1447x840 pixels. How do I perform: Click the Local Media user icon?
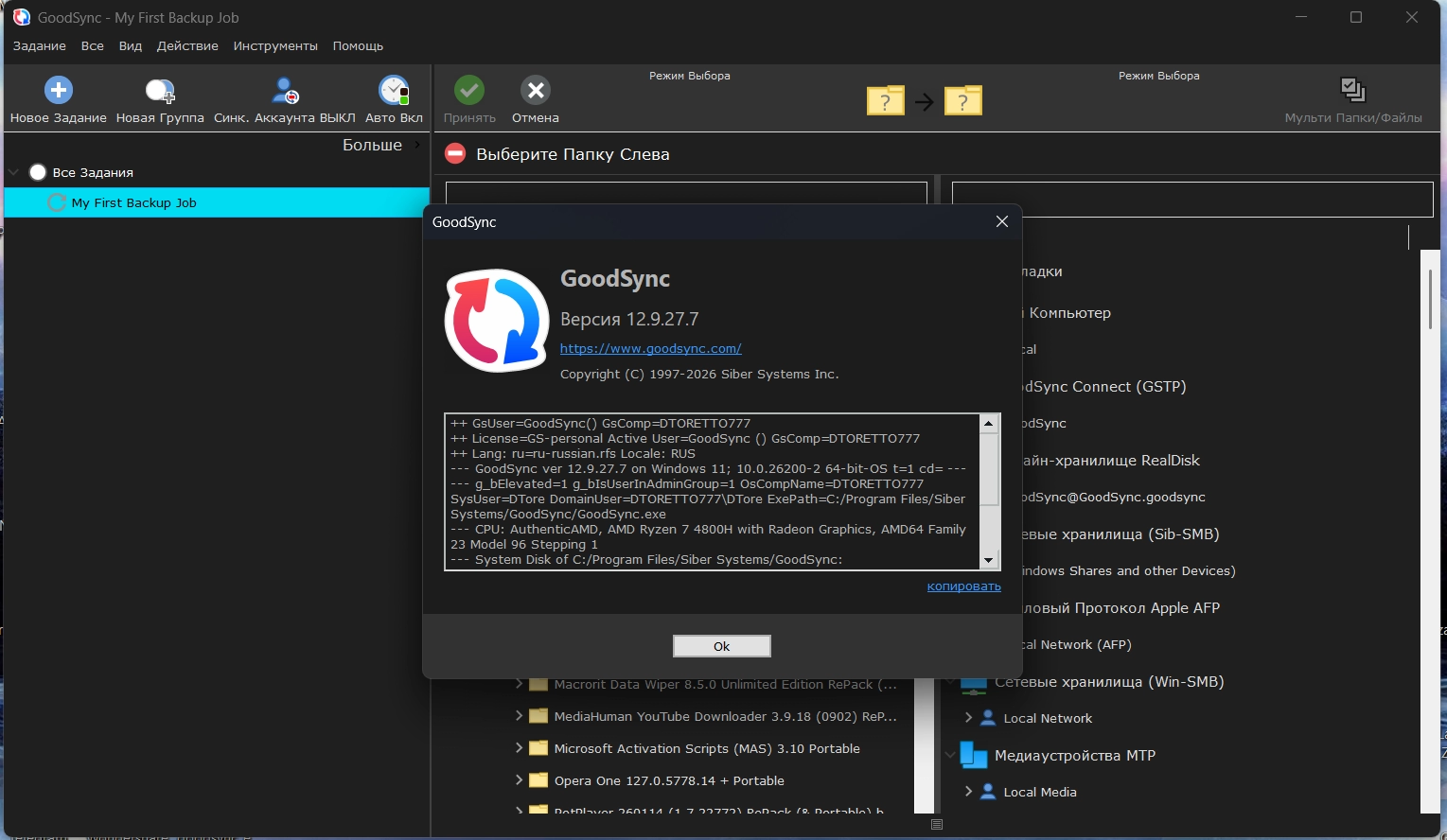988,792
